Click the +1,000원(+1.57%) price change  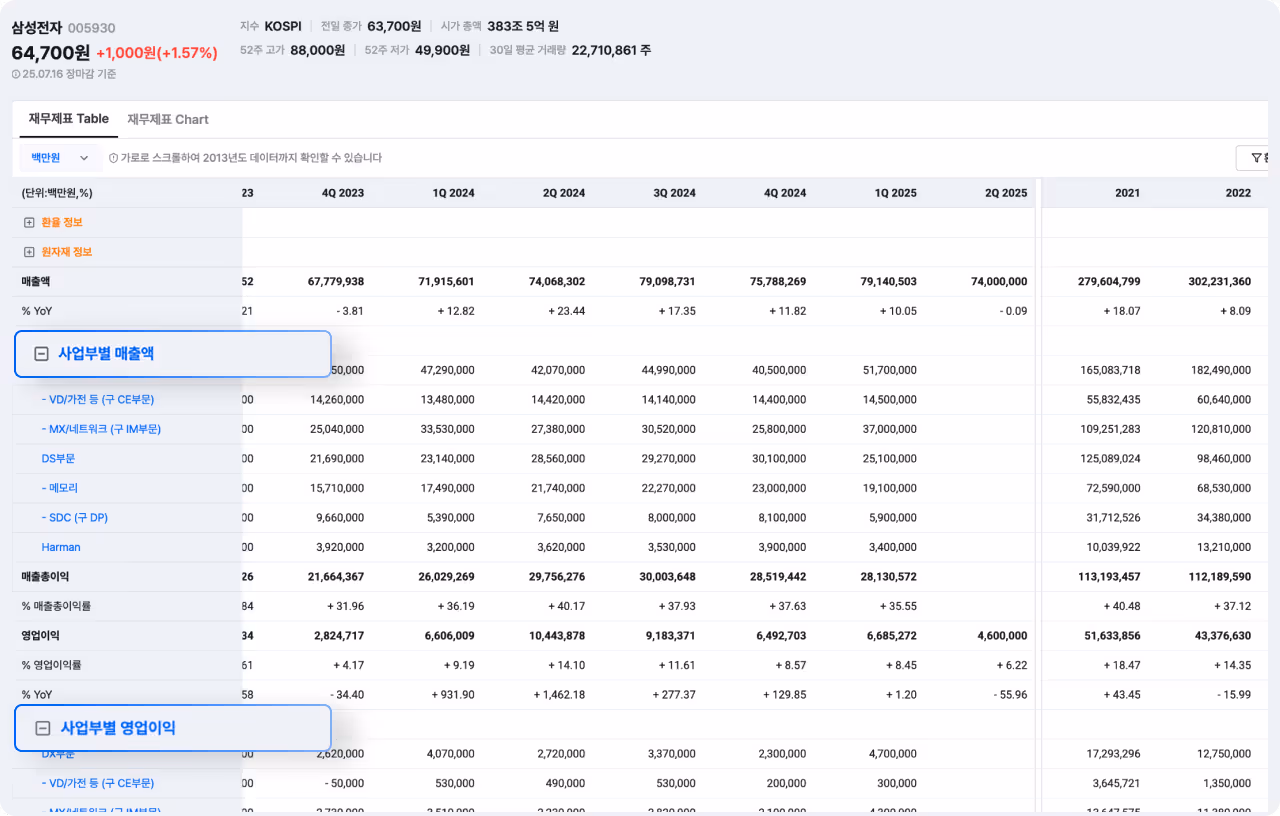coord(157,53)
